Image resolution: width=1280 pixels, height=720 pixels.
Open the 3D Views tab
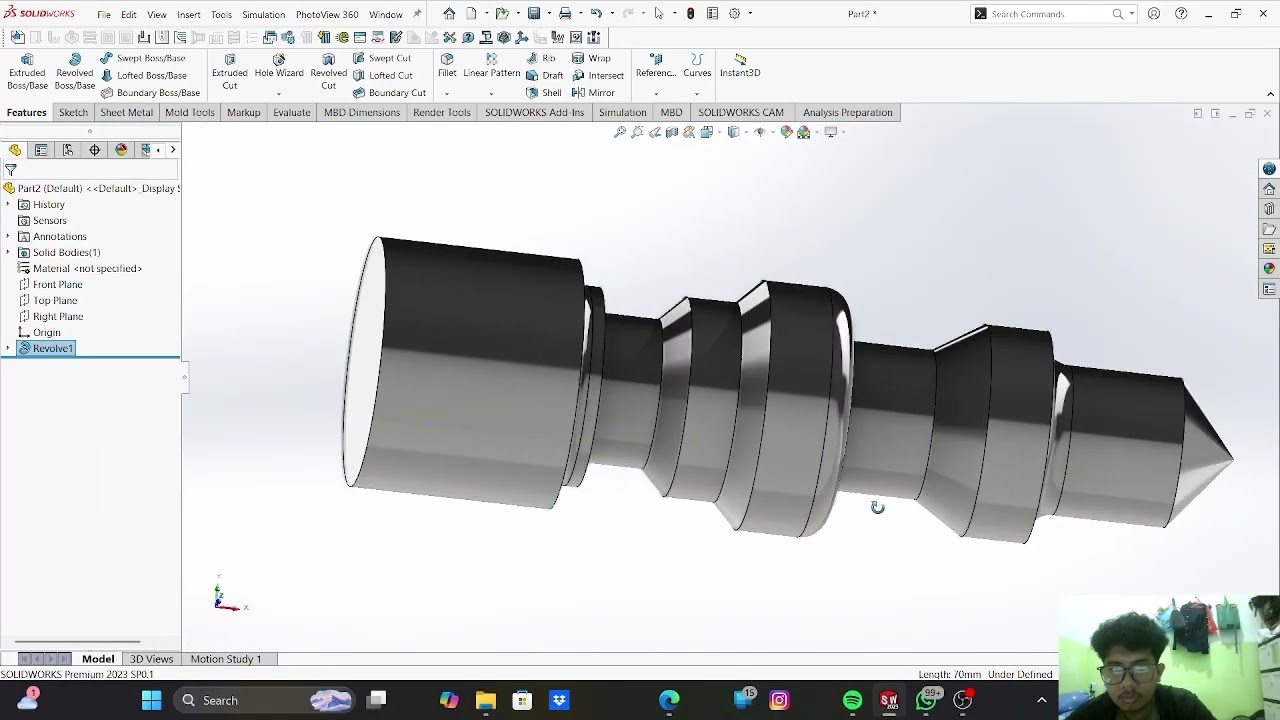click(x=152, y=659)
